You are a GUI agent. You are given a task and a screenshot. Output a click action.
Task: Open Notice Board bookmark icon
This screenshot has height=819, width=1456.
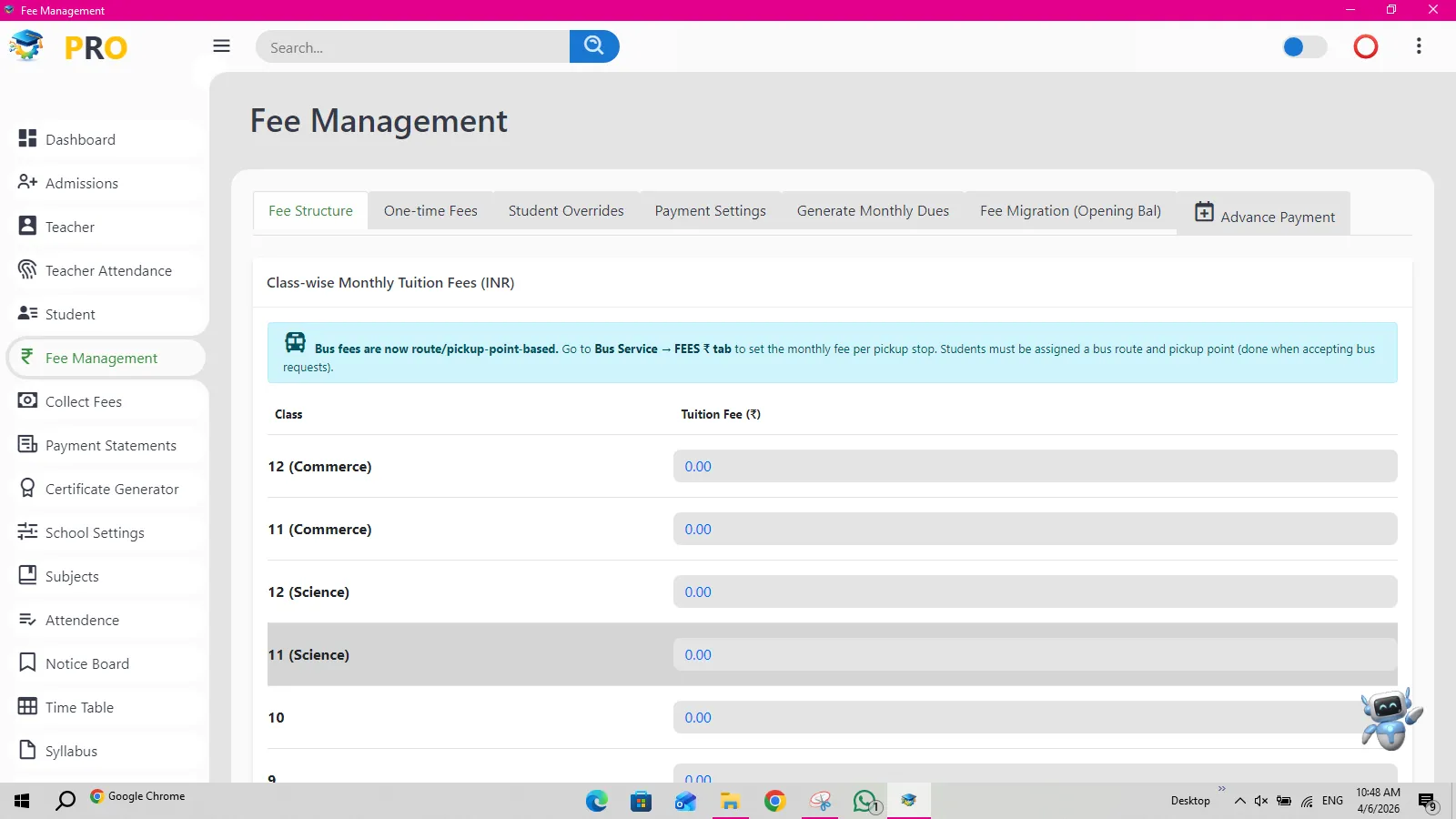27,662
